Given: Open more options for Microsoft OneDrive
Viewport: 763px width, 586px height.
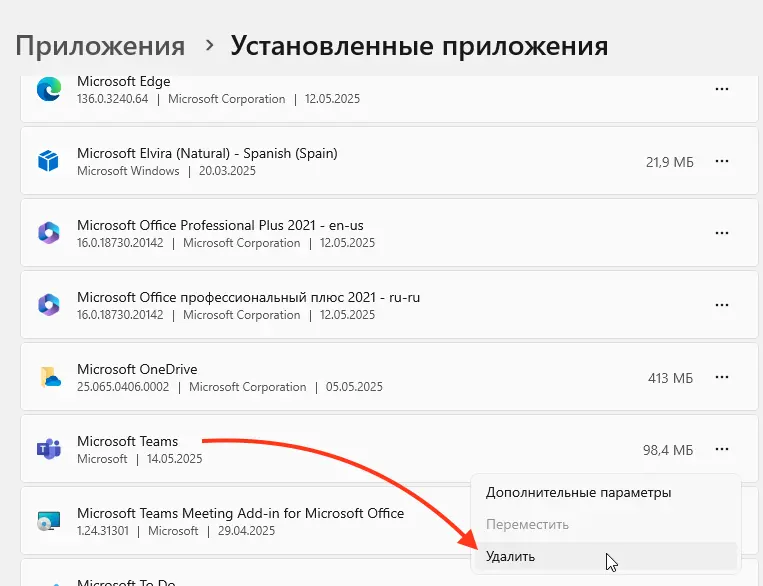Looking at the screenshot, I should pyautogui.click(x=722, y=377).
